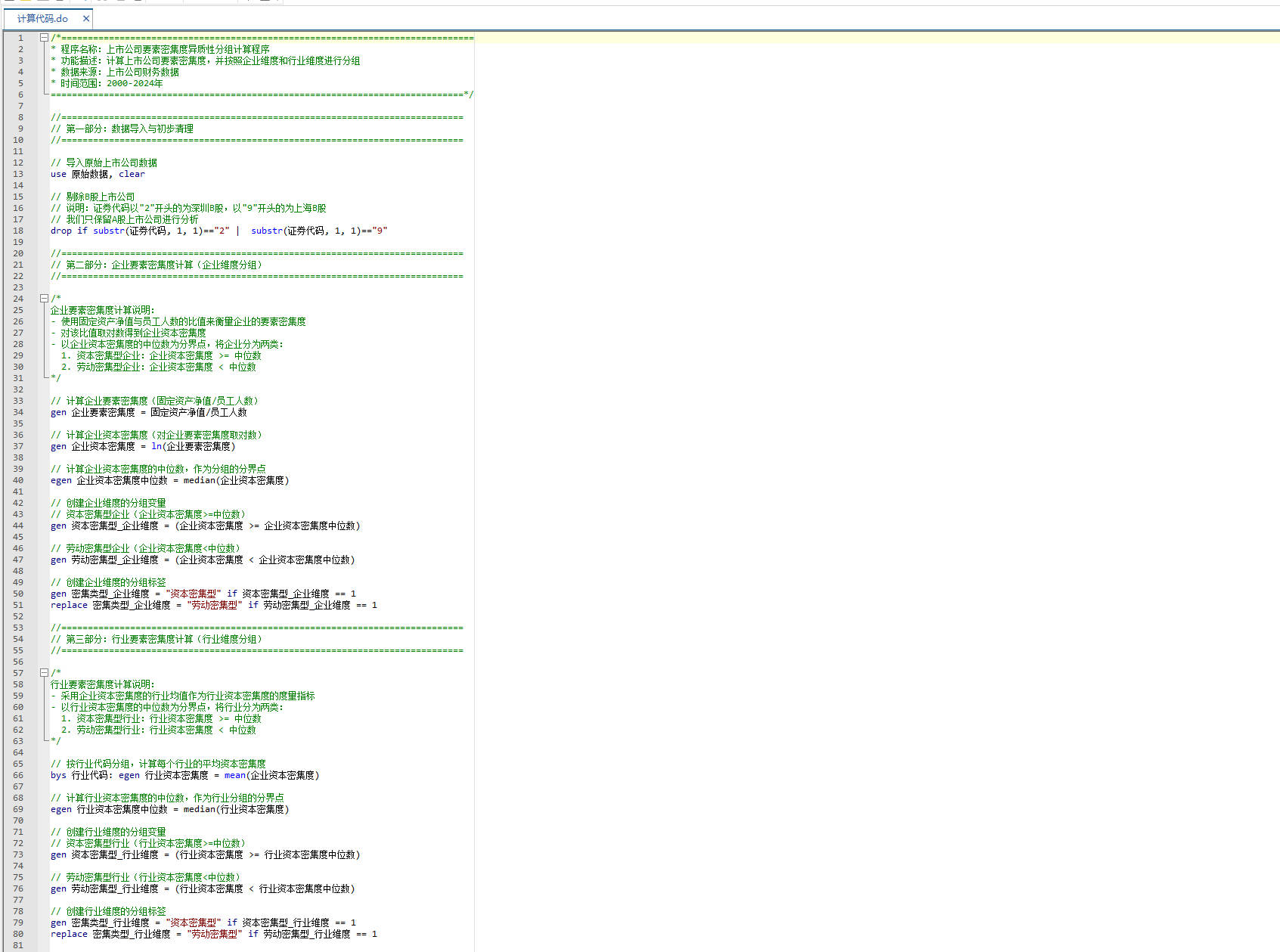Fold the comment block starting at line 57
This screenshot has width=1280, height=952.
[45, 673]
